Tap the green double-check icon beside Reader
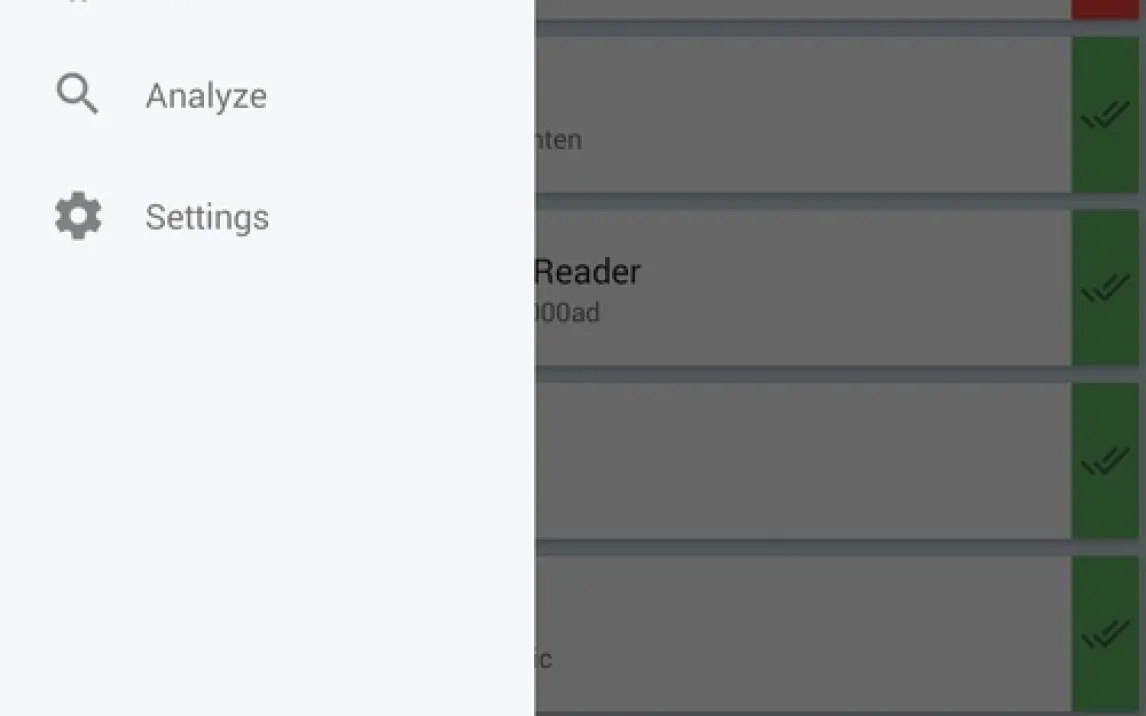The image size is (1146, 716). (x=1105, y=288)
